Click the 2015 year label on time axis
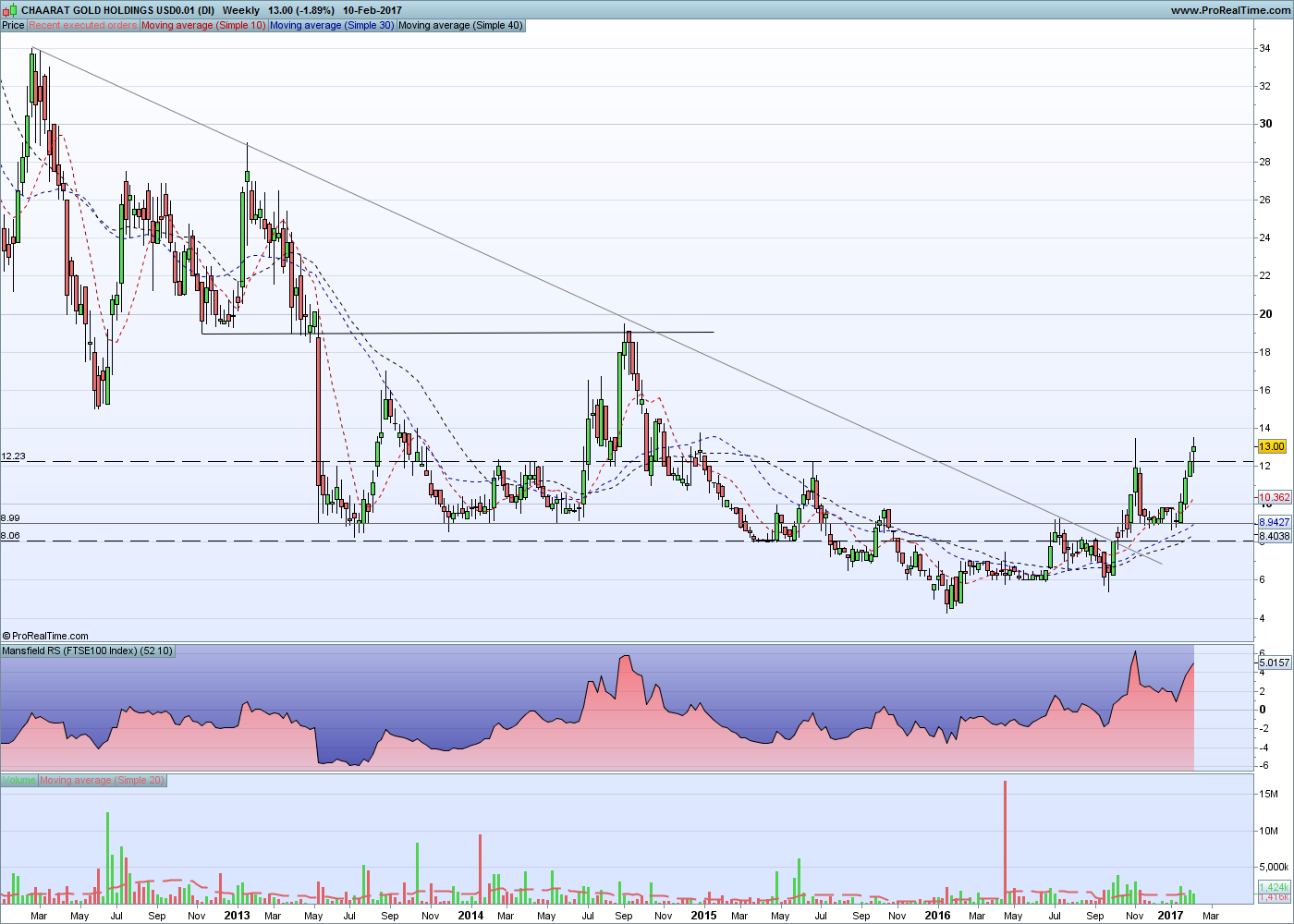The height and width of the screenshot is (924, 1294). pyautogui.click(x=703, y=916)
